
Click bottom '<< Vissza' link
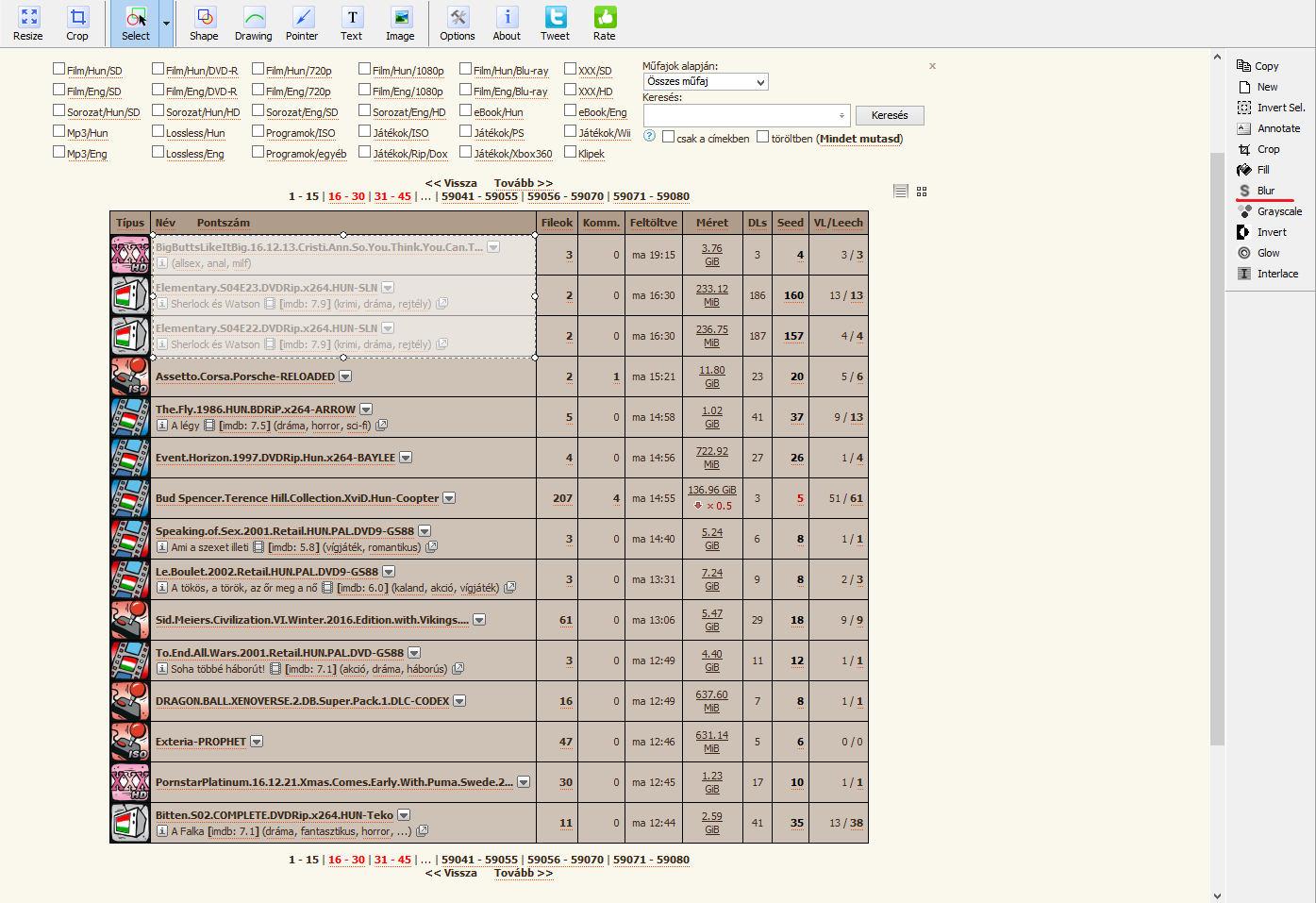[x=451, y=873]
